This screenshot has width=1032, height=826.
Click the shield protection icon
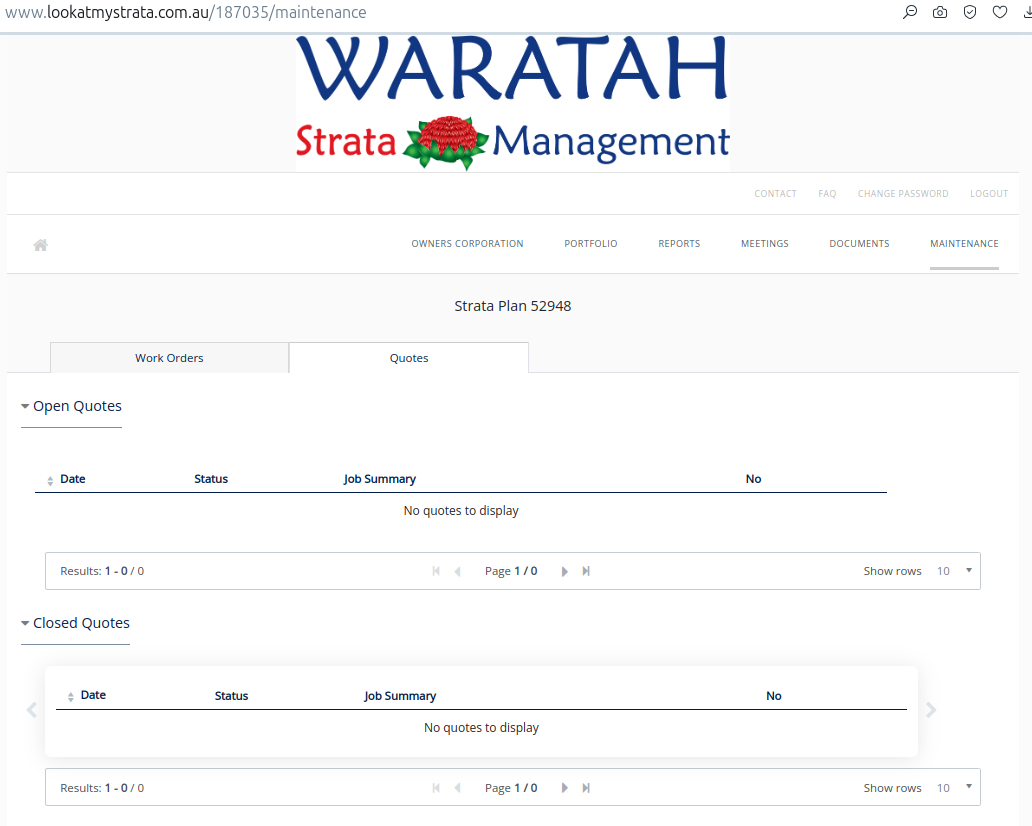(x=969, y=12)
